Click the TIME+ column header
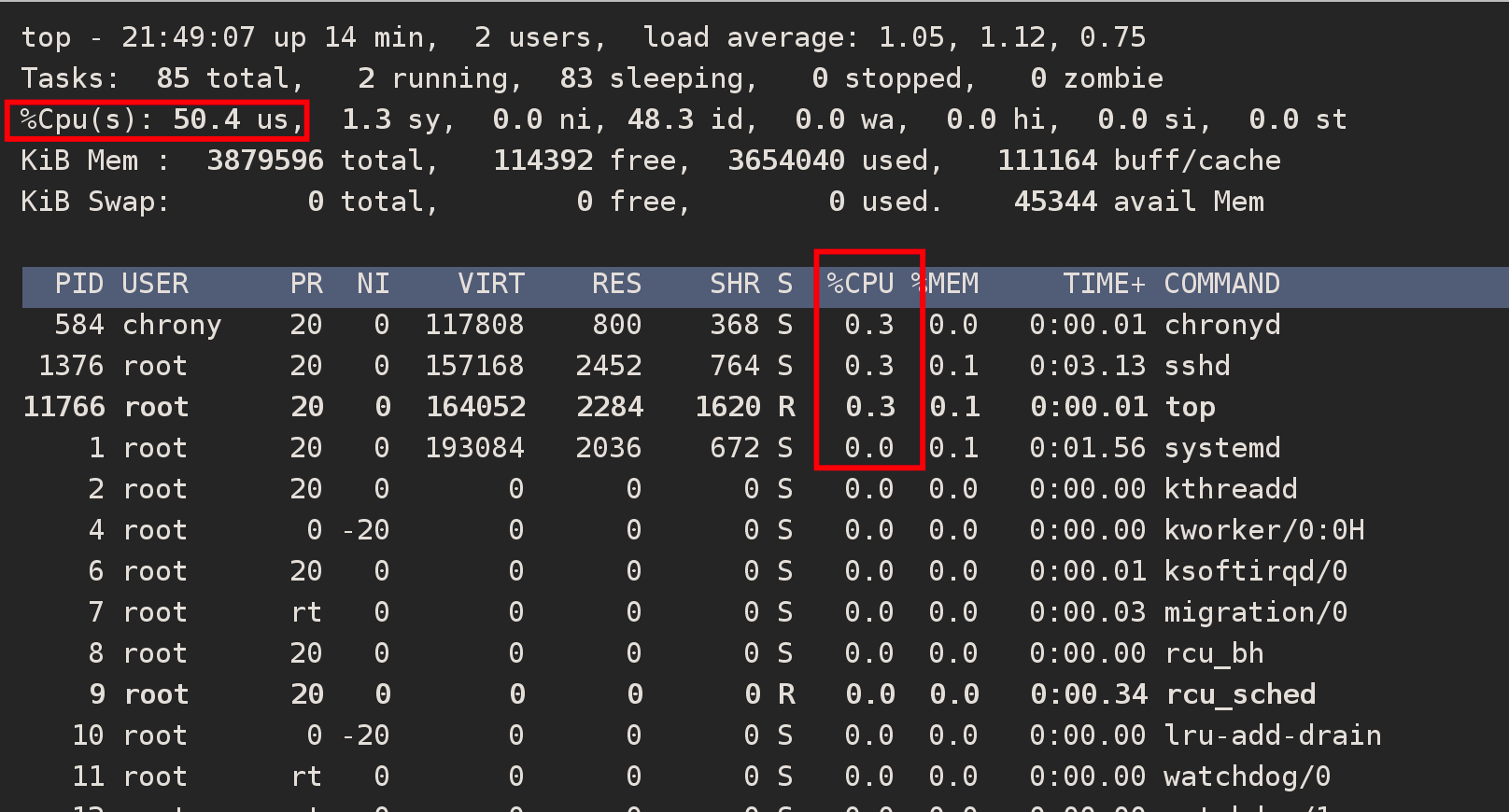The width and height of the screenshot is (1509, 812). (1104, 284)
